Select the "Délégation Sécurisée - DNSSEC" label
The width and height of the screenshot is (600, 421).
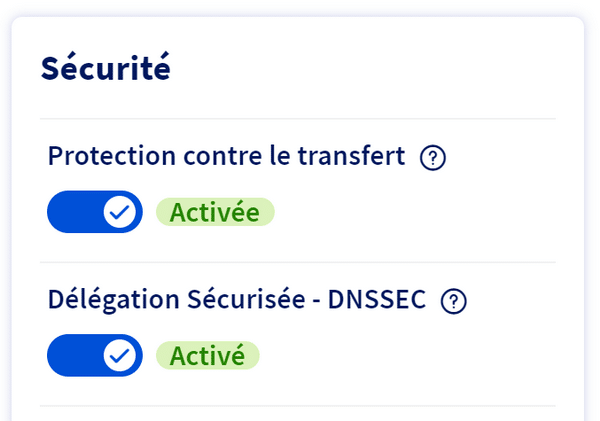coord(236,299)
